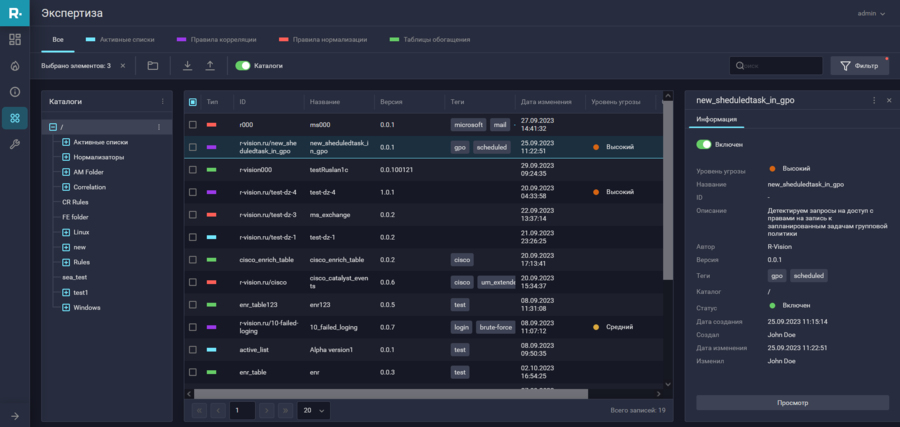Select the CR Rules catalog
This screenshot has height=427, width=900.
pyautogui.click(x=75, y=202)
